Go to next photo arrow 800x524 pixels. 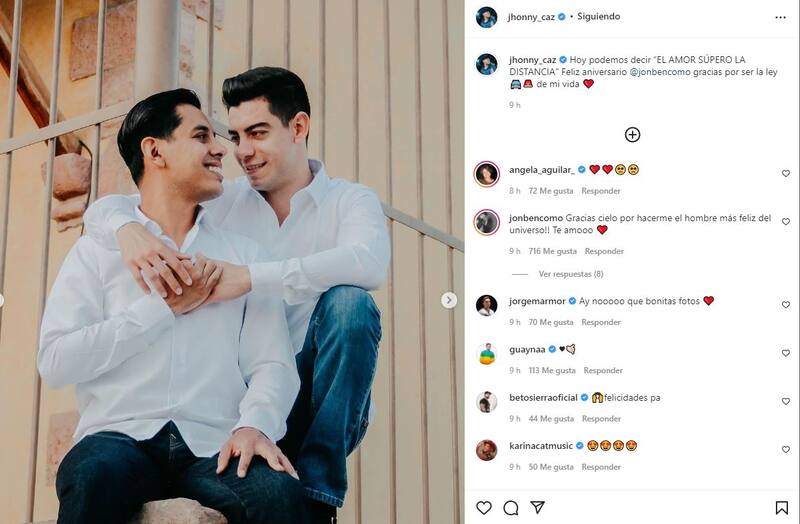tap(449, 300)
